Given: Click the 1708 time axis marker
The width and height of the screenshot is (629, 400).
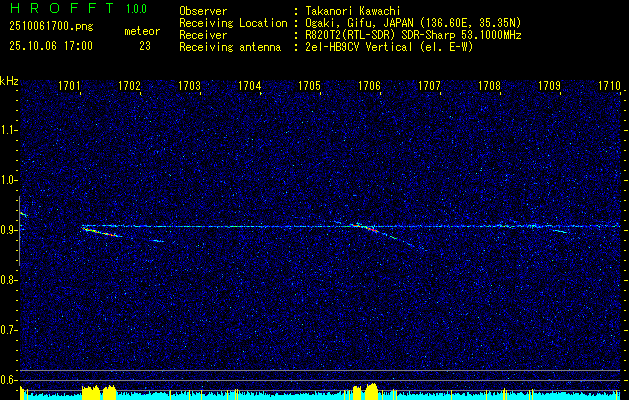Looking at the screenshot, I should coord(489,85).
